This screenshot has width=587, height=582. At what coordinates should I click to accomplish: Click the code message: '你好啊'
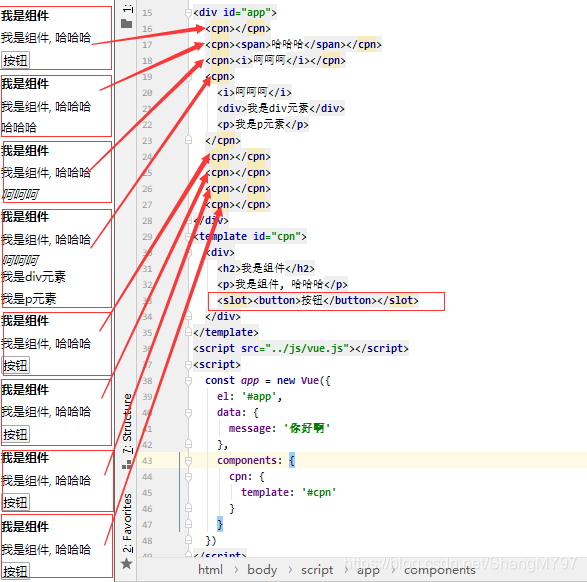[279, 429]
